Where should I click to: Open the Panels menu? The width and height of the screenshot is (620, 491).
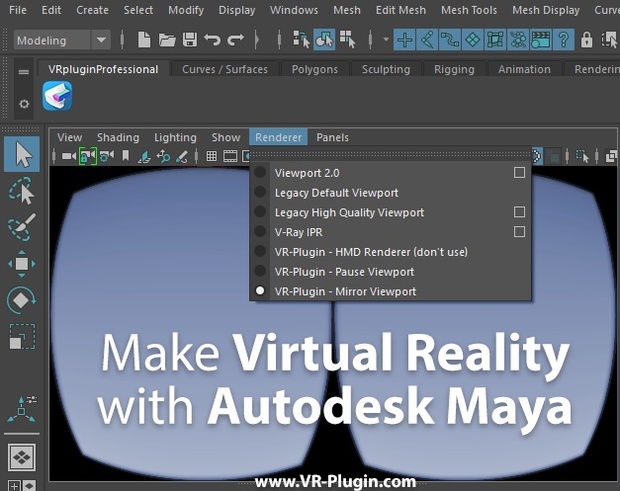[333, 137]
